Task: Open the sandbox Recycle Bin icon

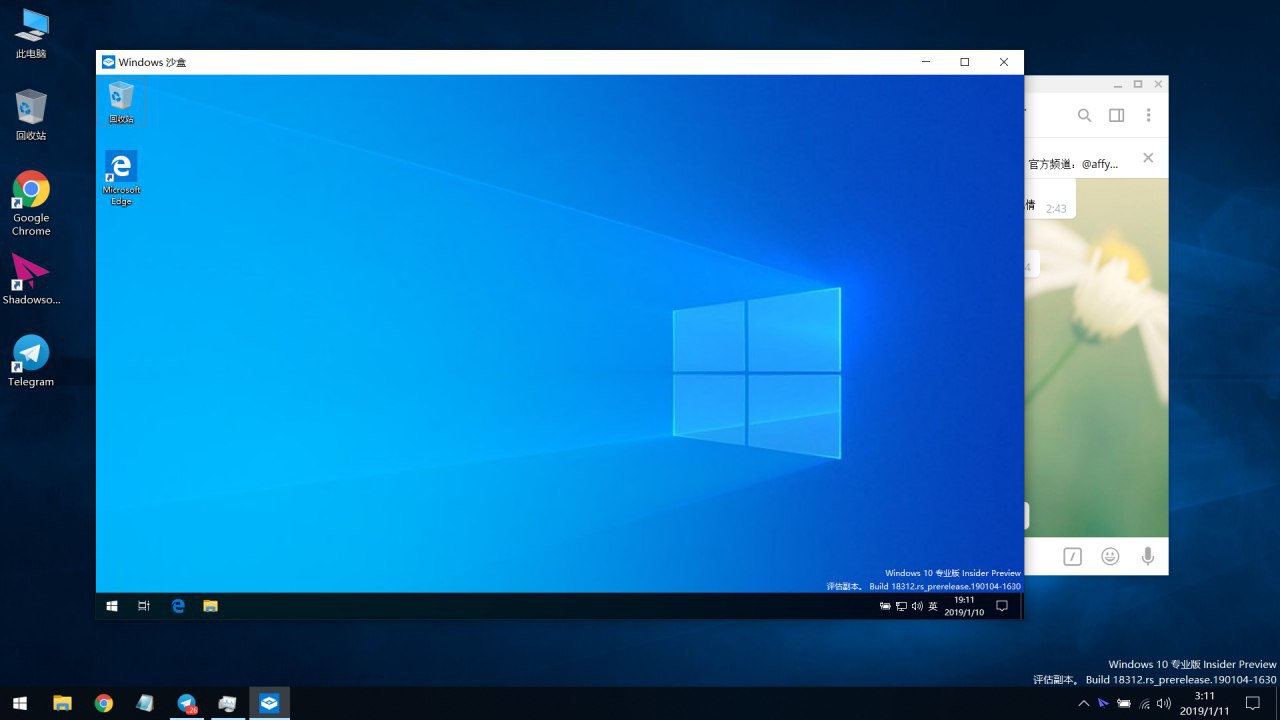Action: click(121, 102)
